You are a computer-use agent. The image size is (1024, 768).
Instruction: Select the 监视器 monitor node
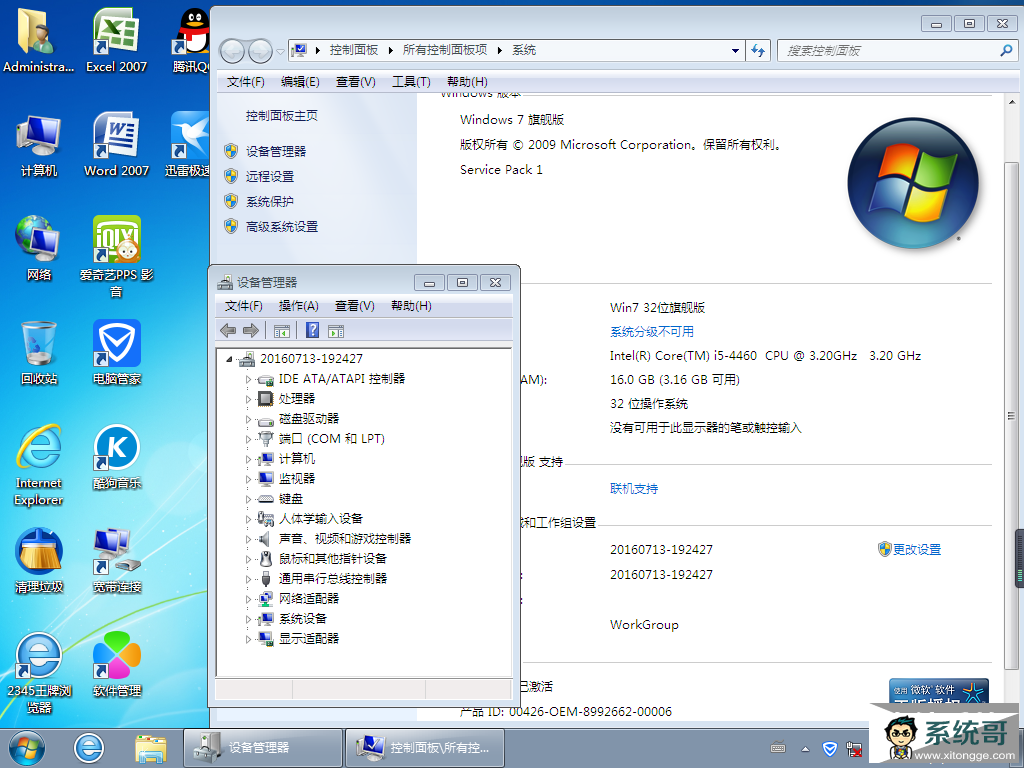[296, 479]
